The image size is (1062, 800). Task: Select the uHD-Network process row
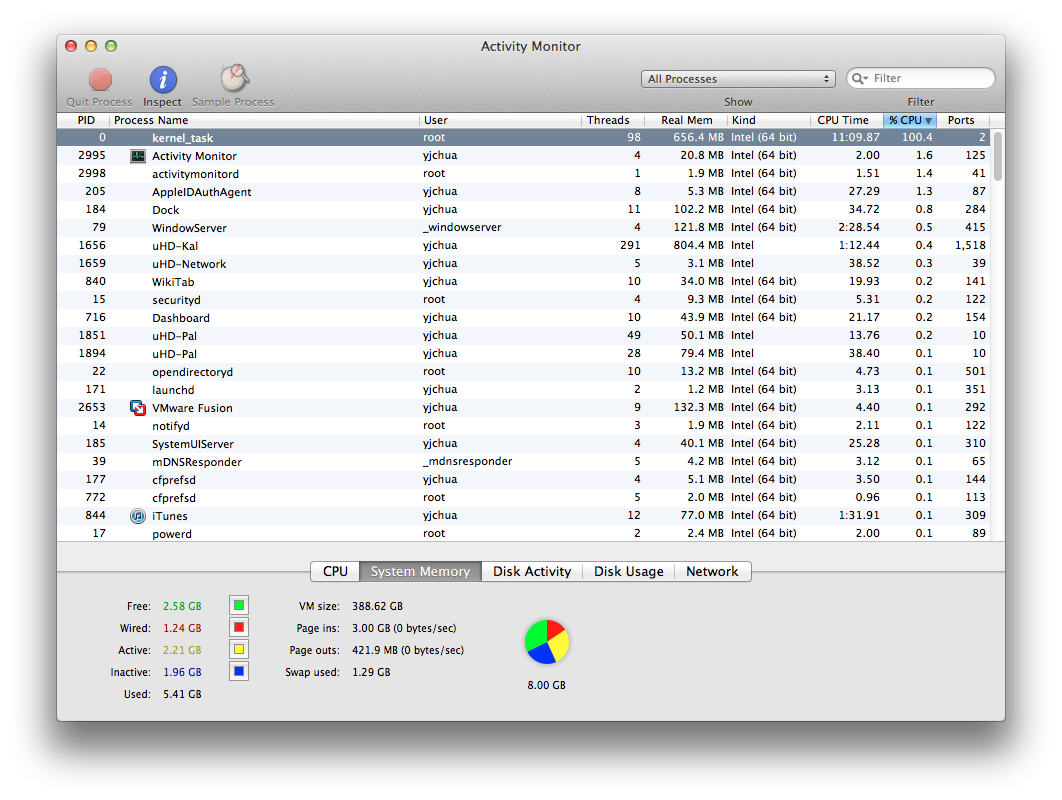[x=524, y=264]
